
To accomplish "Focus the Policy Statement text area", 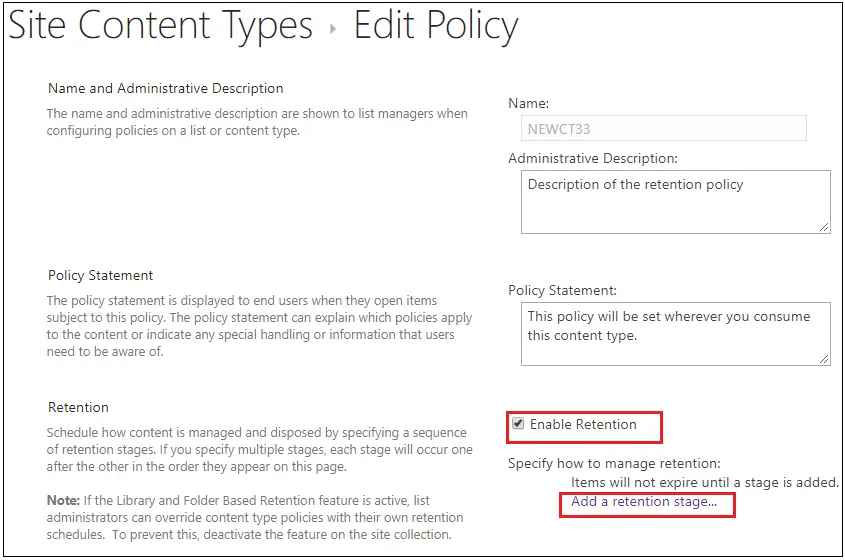I will click(676, 332).
